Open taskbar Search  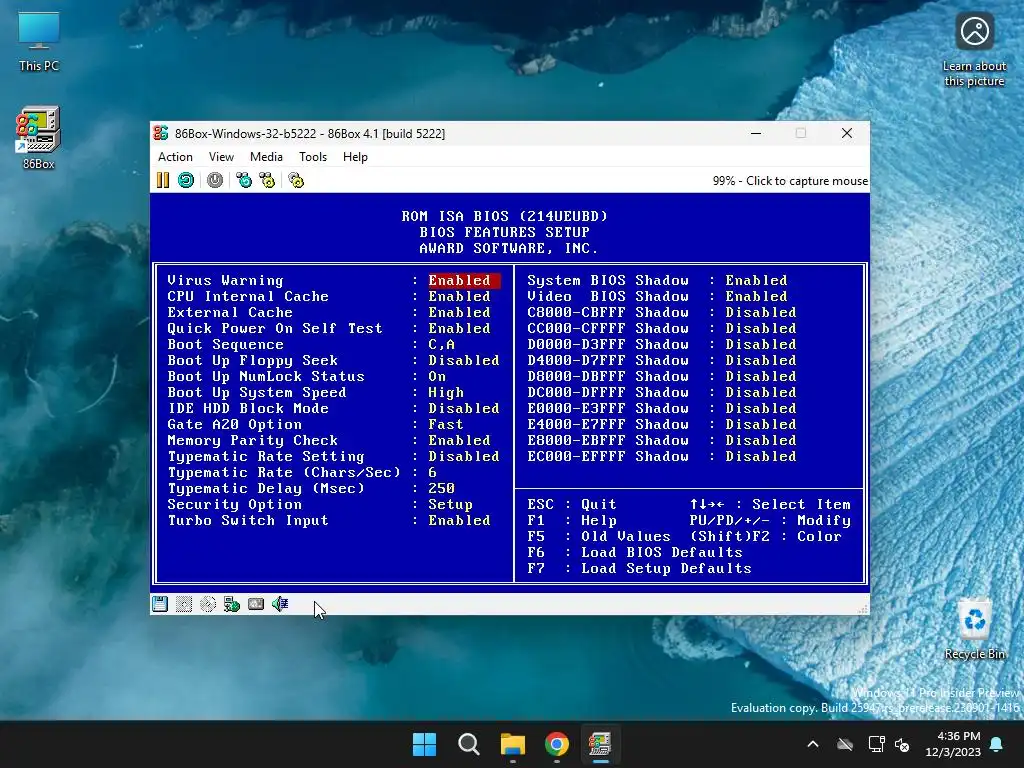pyautogui.click(x=468, y=744)
